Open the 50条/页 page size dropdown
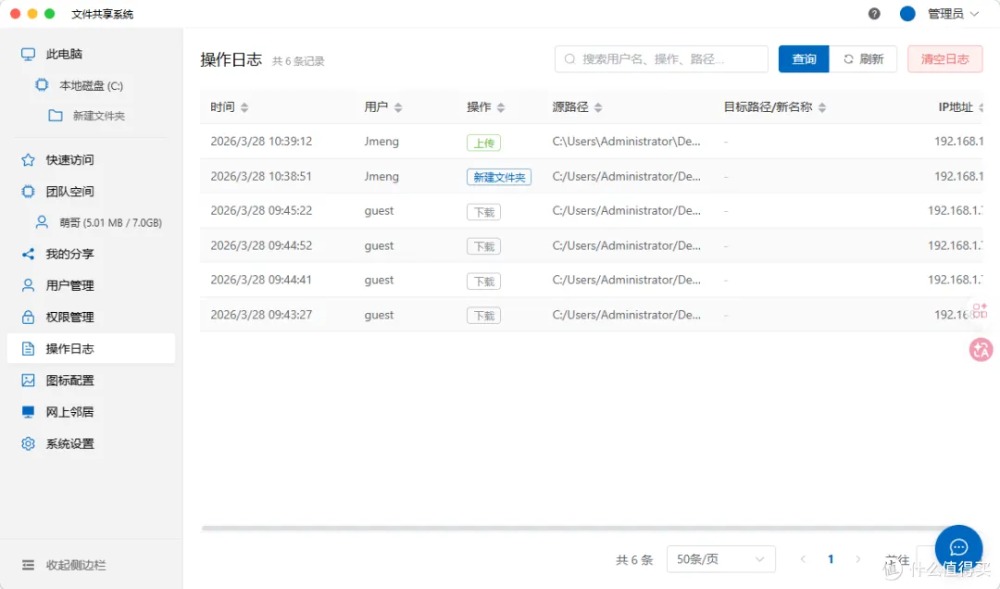 click(720, 559)
